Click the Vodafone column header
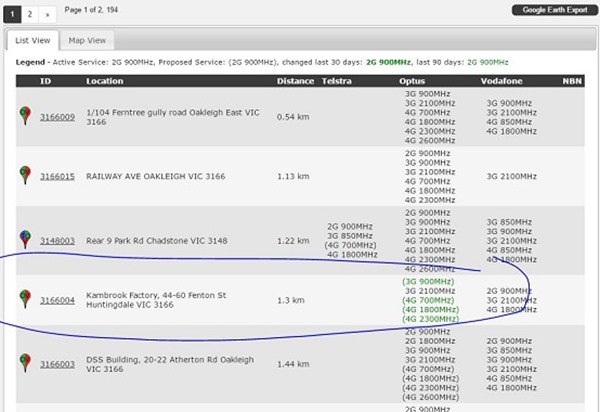 tap(501, 81)
